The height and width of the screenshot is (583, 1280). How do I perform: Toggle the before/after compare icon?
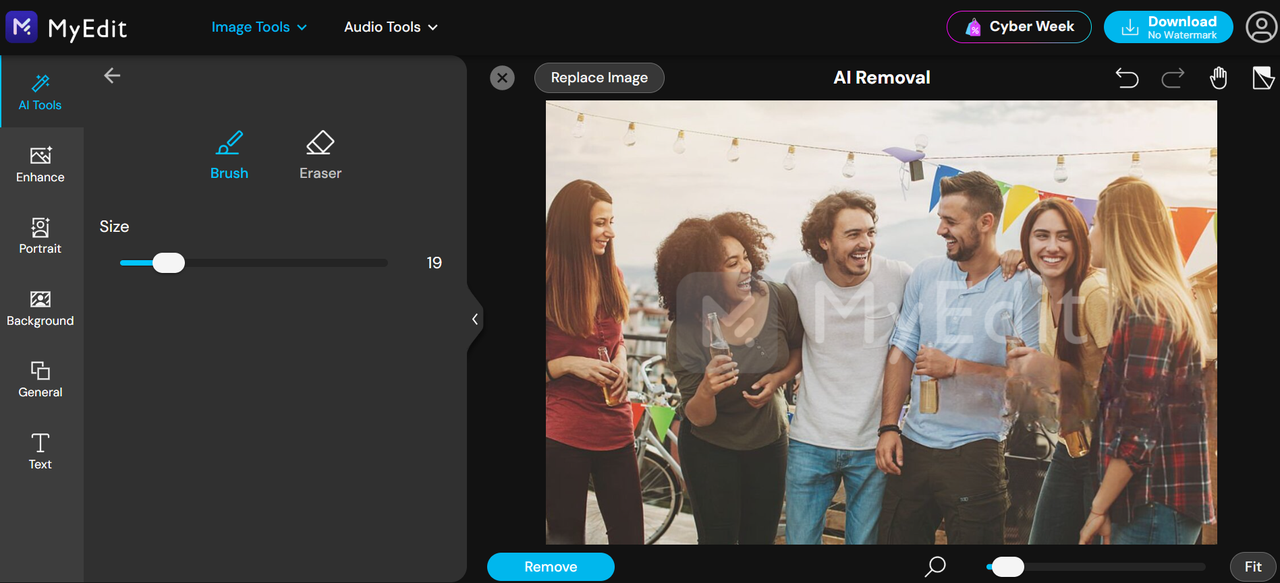[1263, 78]
